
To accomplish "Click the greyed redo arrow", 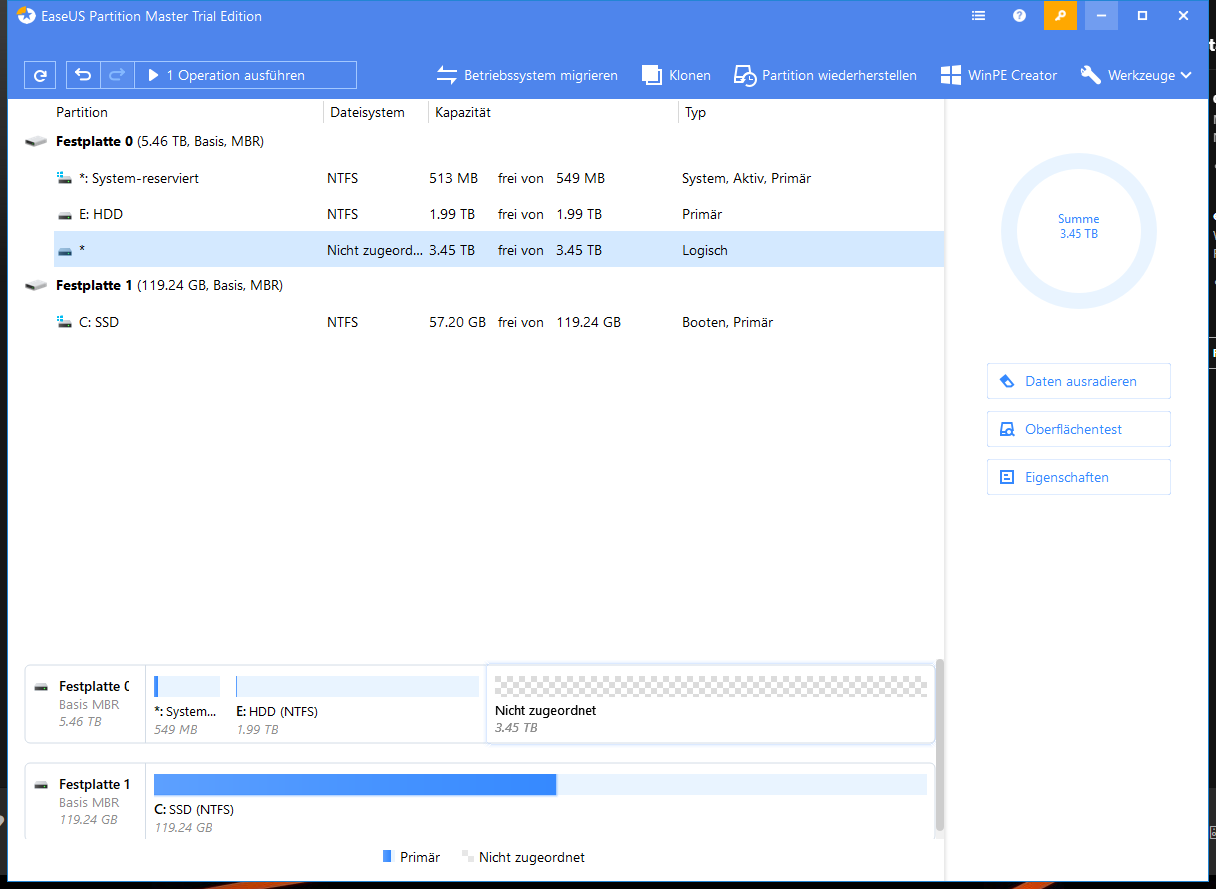I will coord(116,75).
